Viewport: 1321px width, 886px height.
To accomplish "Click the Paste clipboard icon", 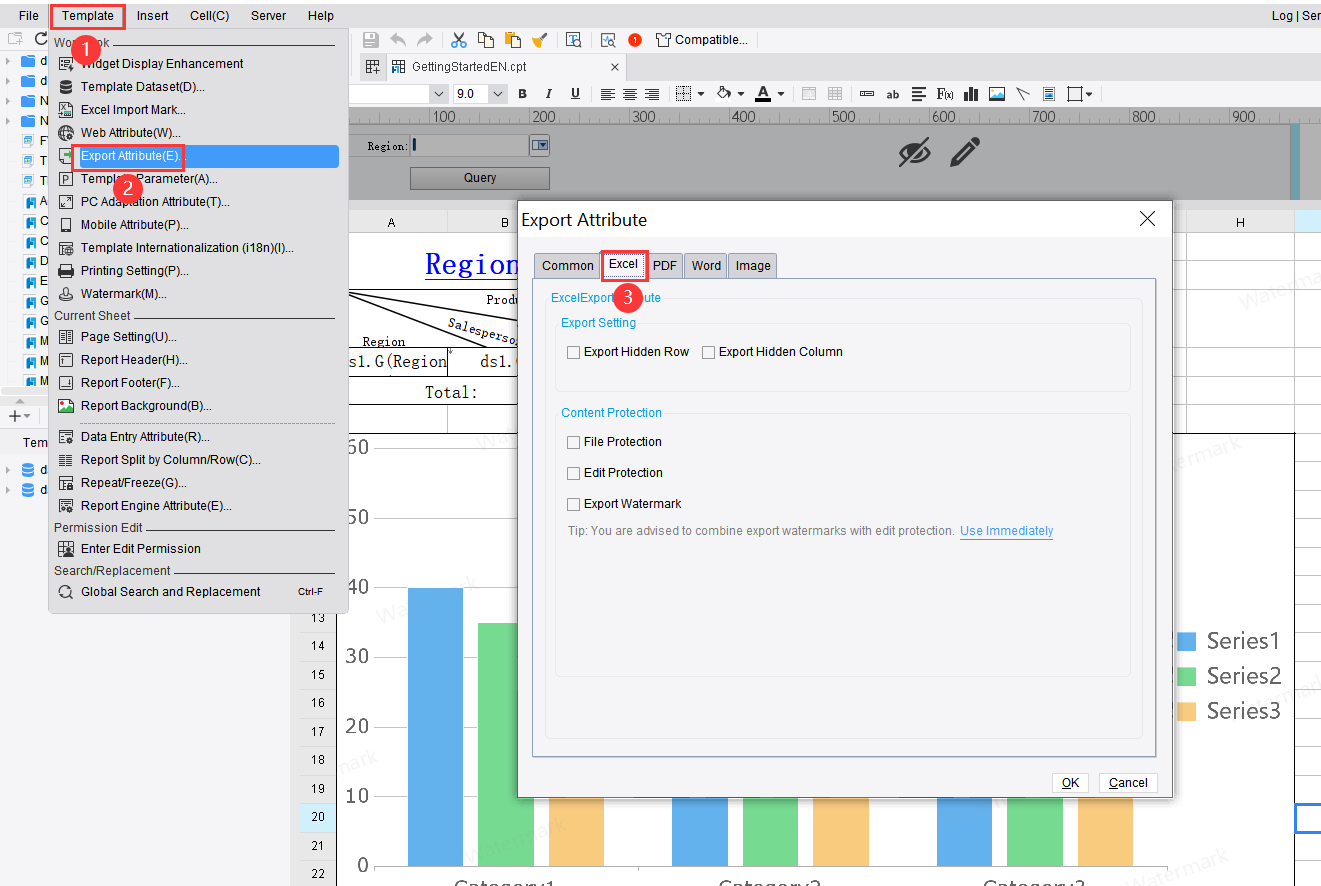I will pyautogui.click(x=513, y=40).
